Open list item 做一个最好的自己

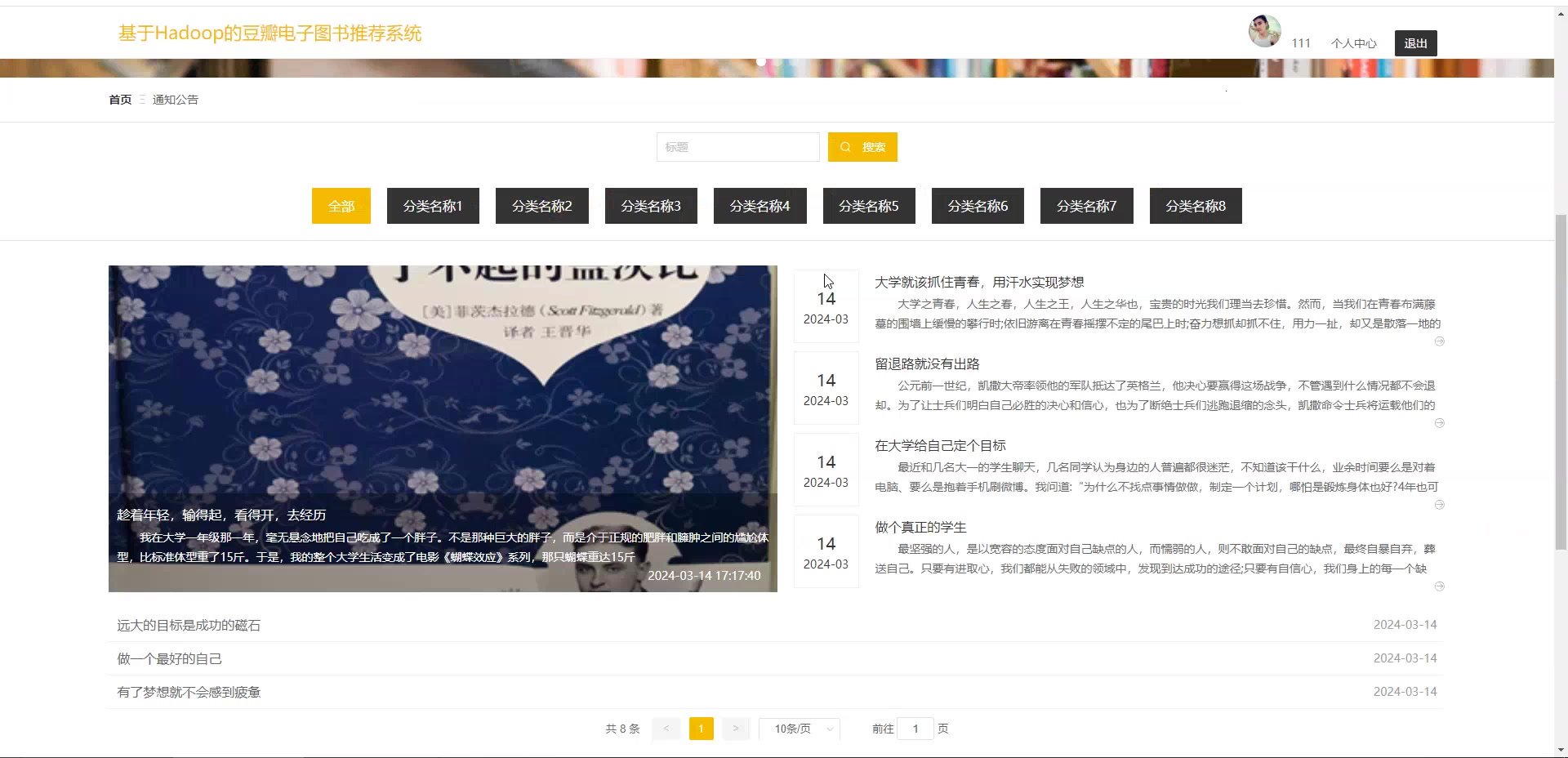(169, 658)
